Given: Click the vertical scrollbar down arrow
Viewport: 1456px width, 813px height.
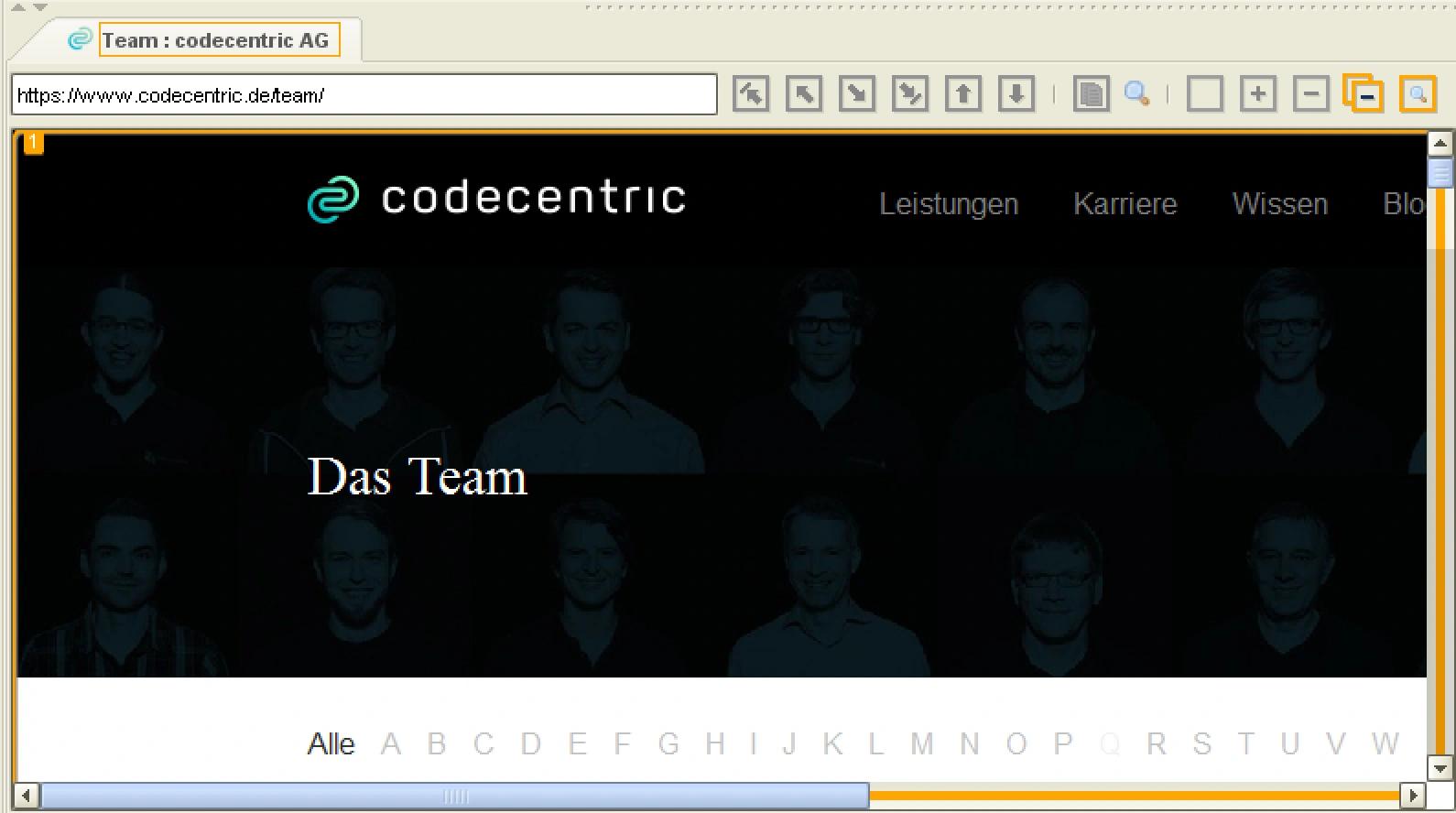Looking at the screenshot, I should pos(1440,768).
